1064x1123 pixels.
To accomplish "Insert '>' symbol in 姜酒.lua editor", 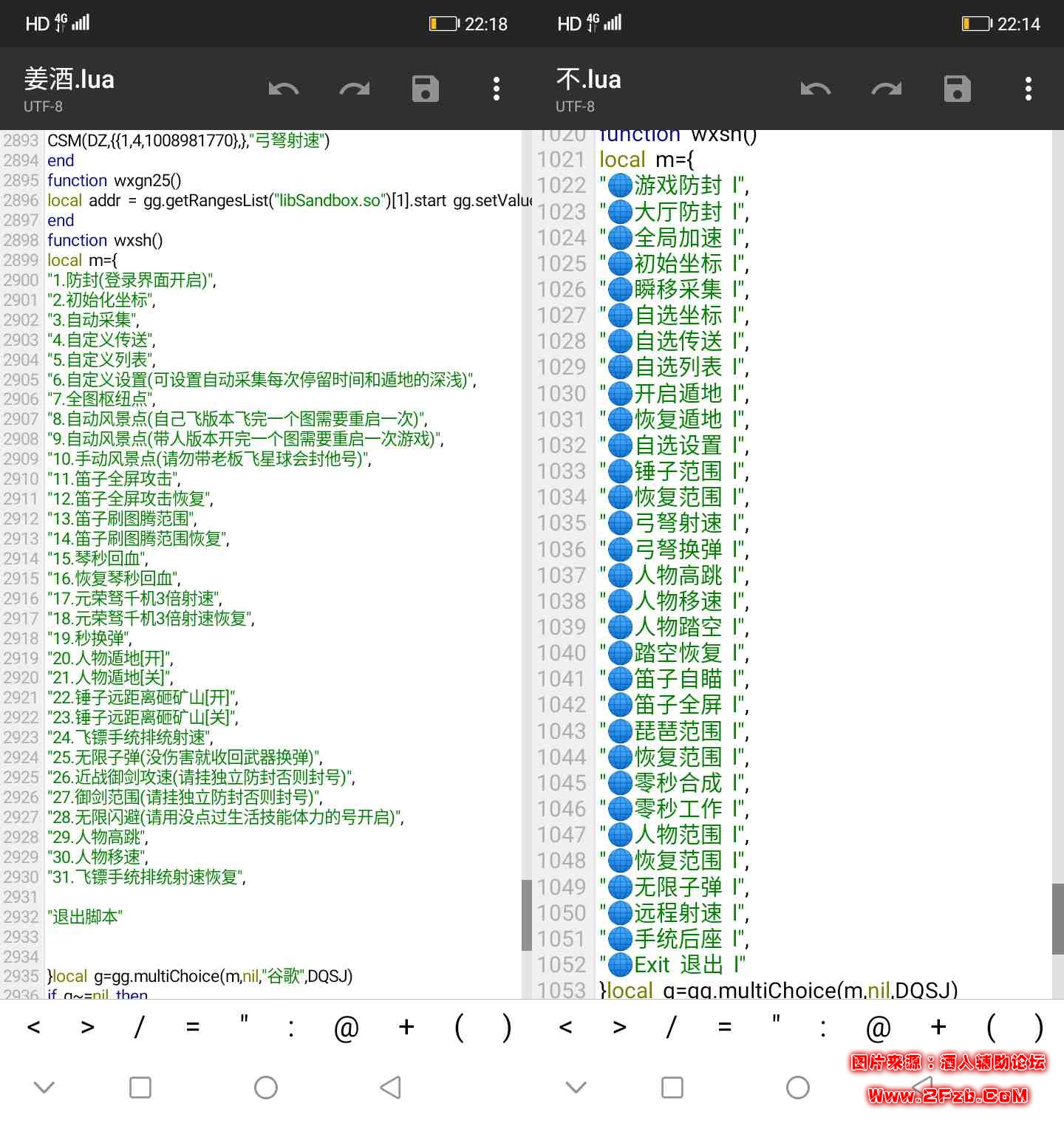I will (x=87, y=1026).
